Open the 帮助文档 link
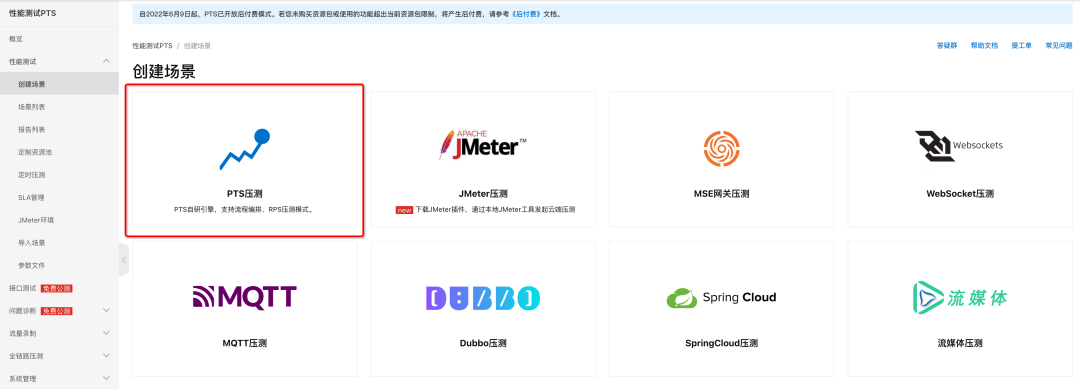The width and height of the screenshot is (1080, 389). pos(984,45)
